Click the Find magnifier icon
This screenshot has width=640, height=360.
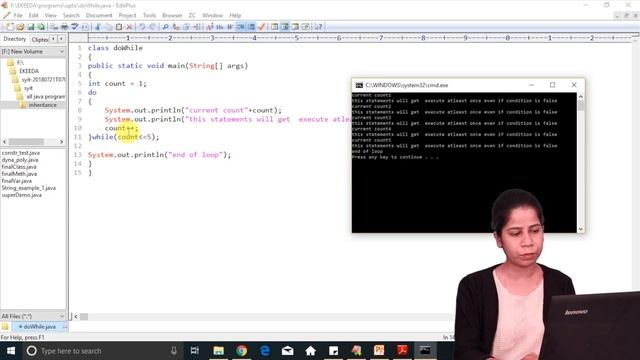[165, 27]
